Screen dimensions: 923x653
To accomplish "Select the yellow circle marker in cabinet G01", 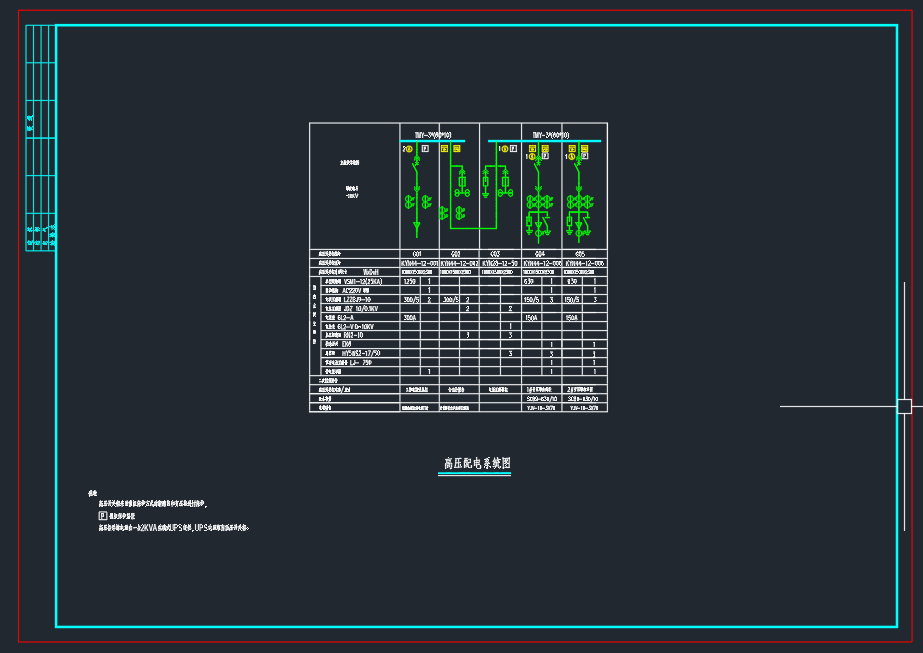I will pos(408,149).
